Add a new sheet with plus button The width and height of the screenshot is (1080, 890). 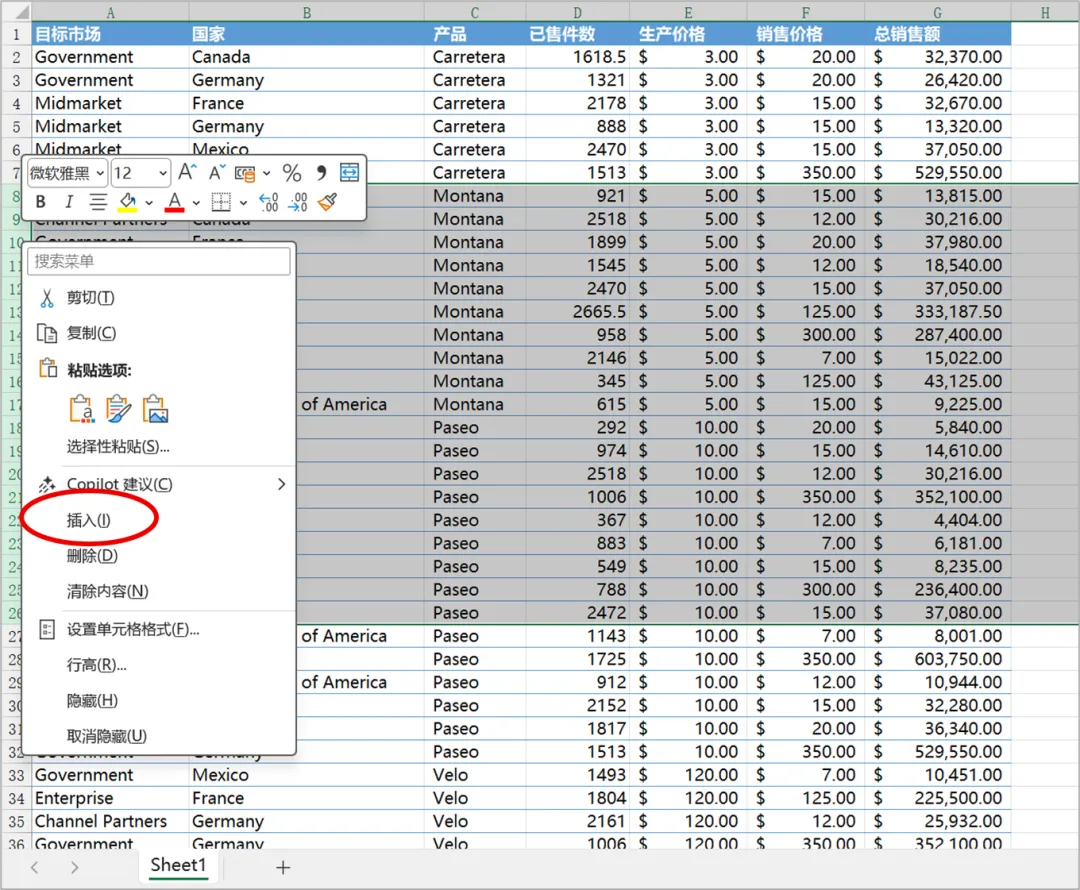[x=283, y=867]
